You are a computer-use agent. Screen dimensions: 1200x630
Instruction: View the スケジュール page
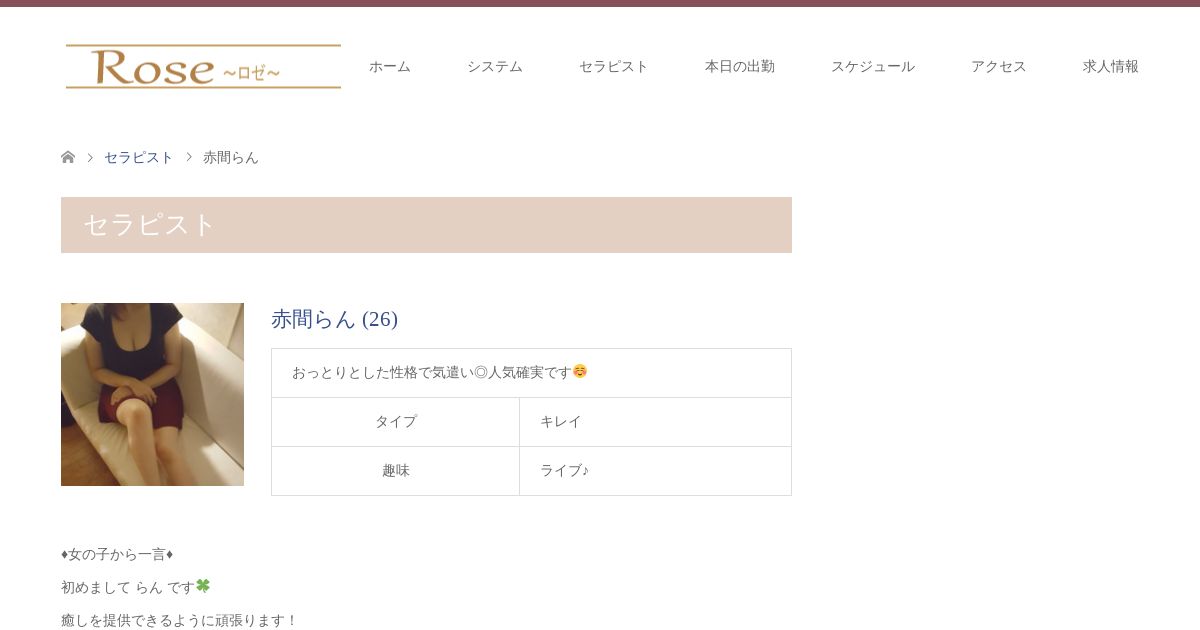point(872,66)
